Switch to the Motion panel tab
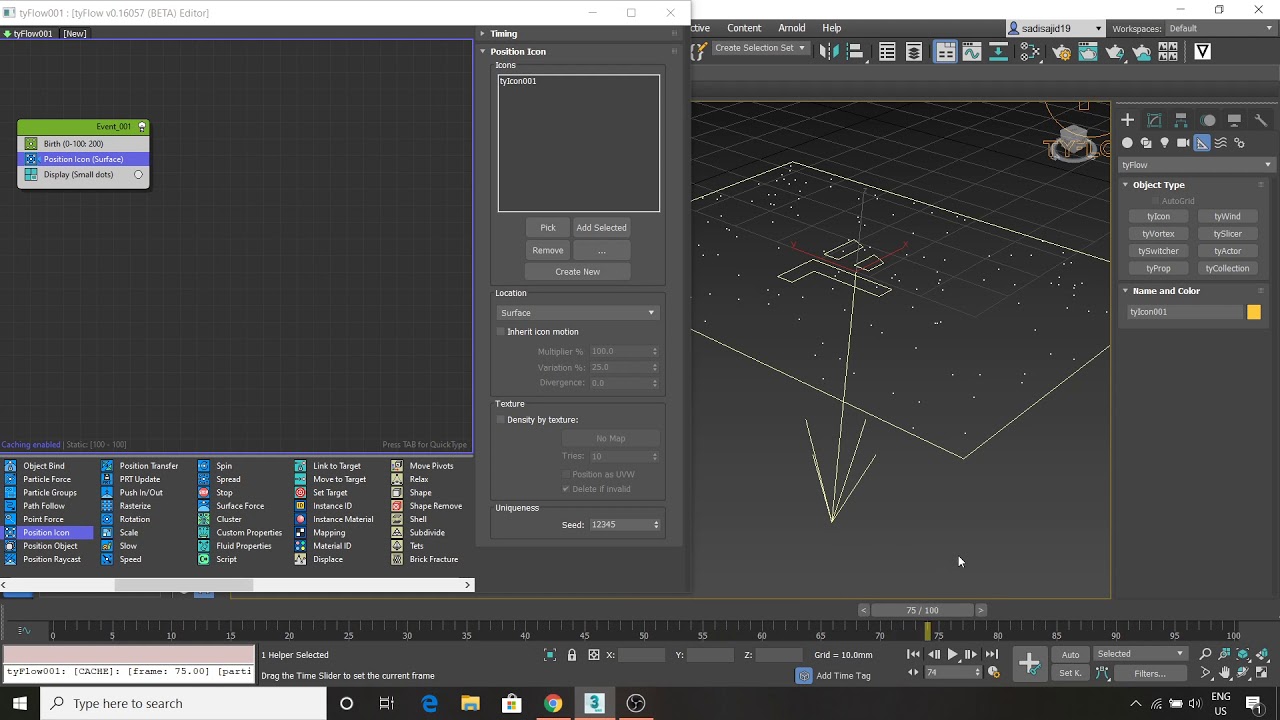Viewport: 1280px width, 720px height. pyautogui.click(x=1208, y=120)
